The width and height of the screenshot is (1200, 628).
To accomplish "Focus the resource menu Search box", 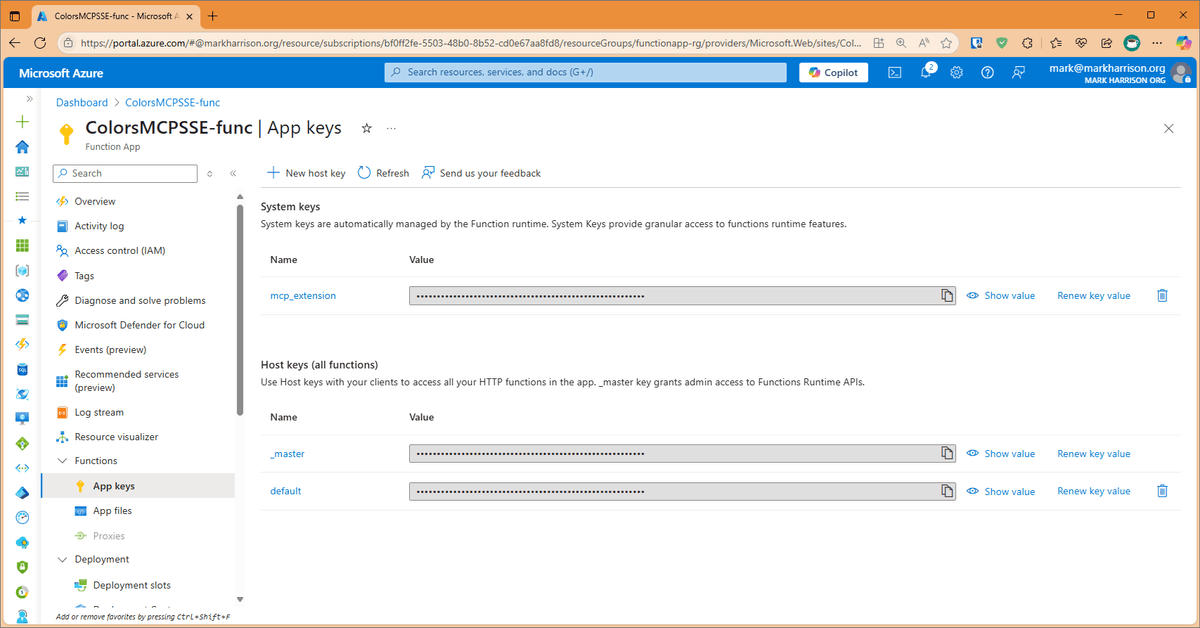I will point(125,173).
